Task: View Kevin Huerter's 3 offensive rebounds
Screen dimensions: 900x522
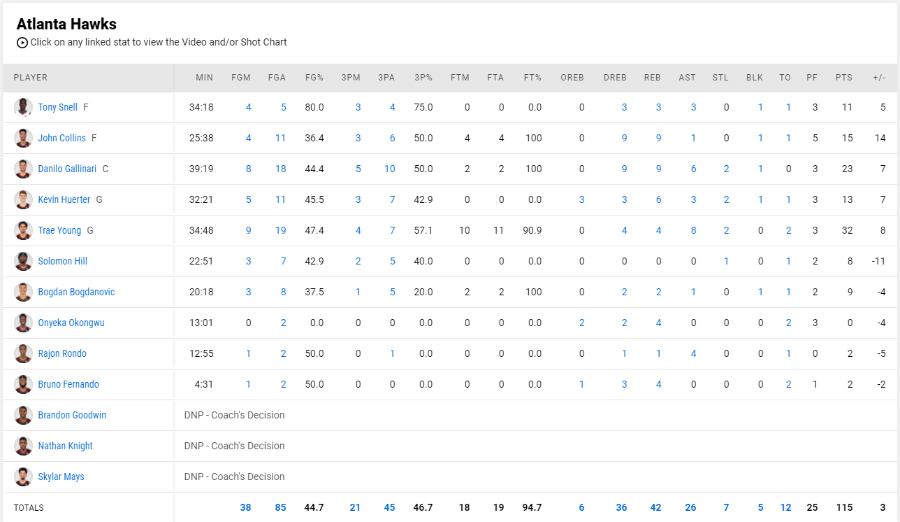Action: coord(581,200)
